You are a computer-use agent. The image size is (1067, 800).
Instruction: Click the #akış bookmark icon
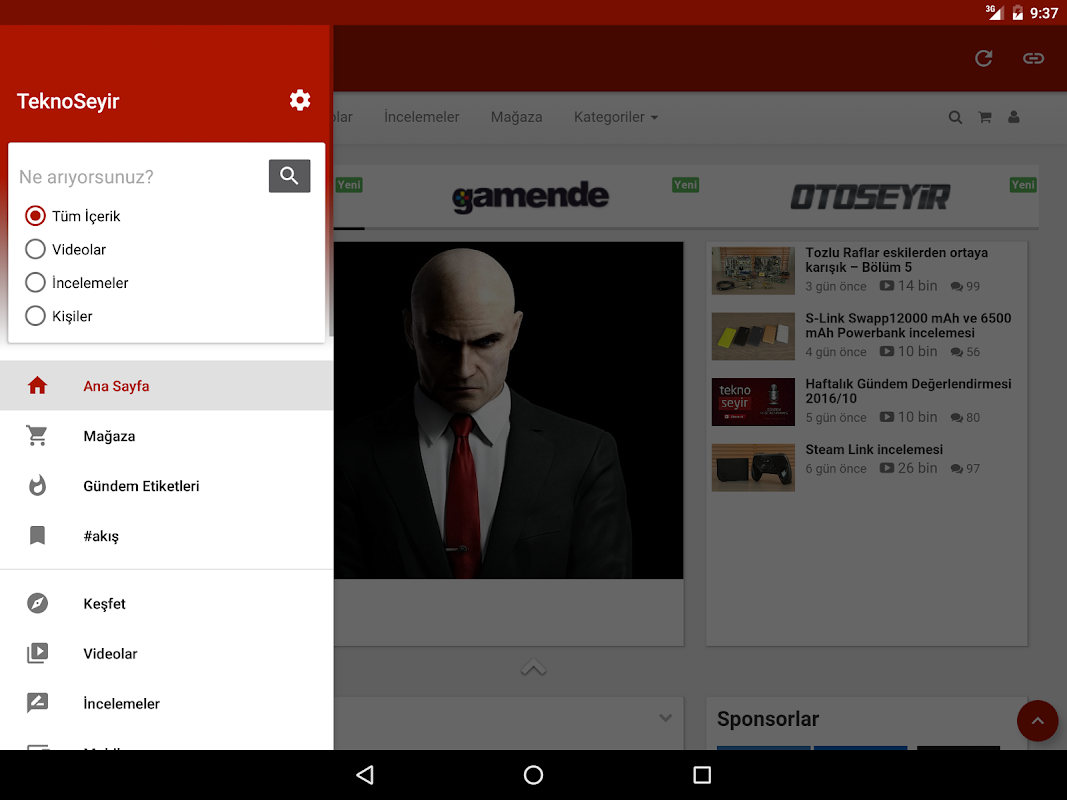click(37, 535)
